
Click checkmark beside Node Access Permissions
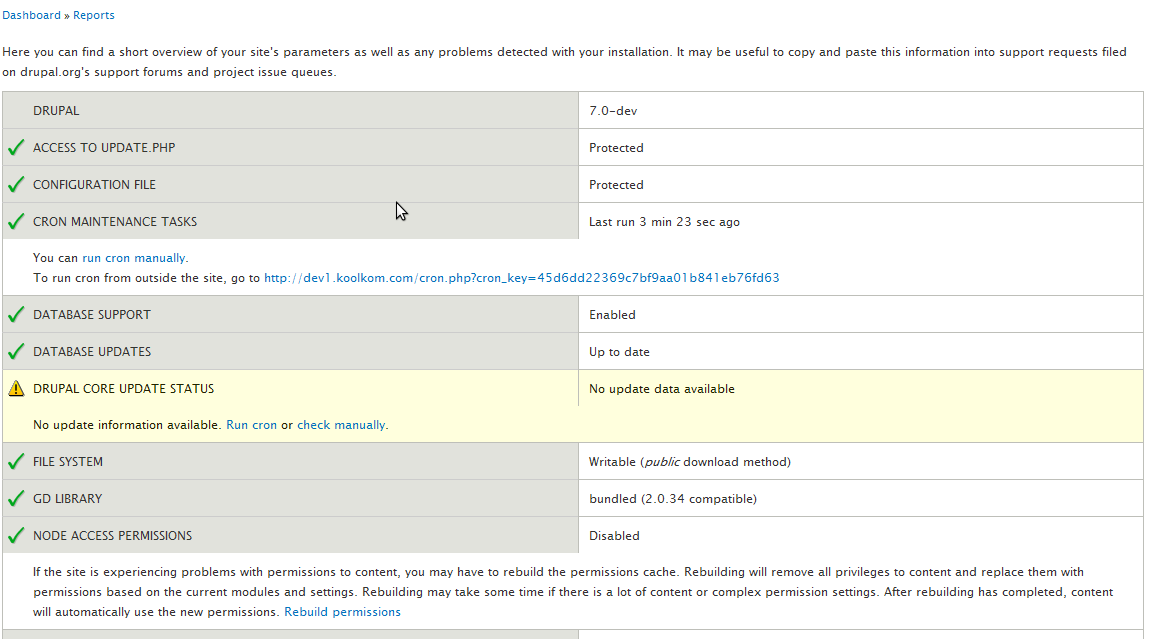coord(16,536)
